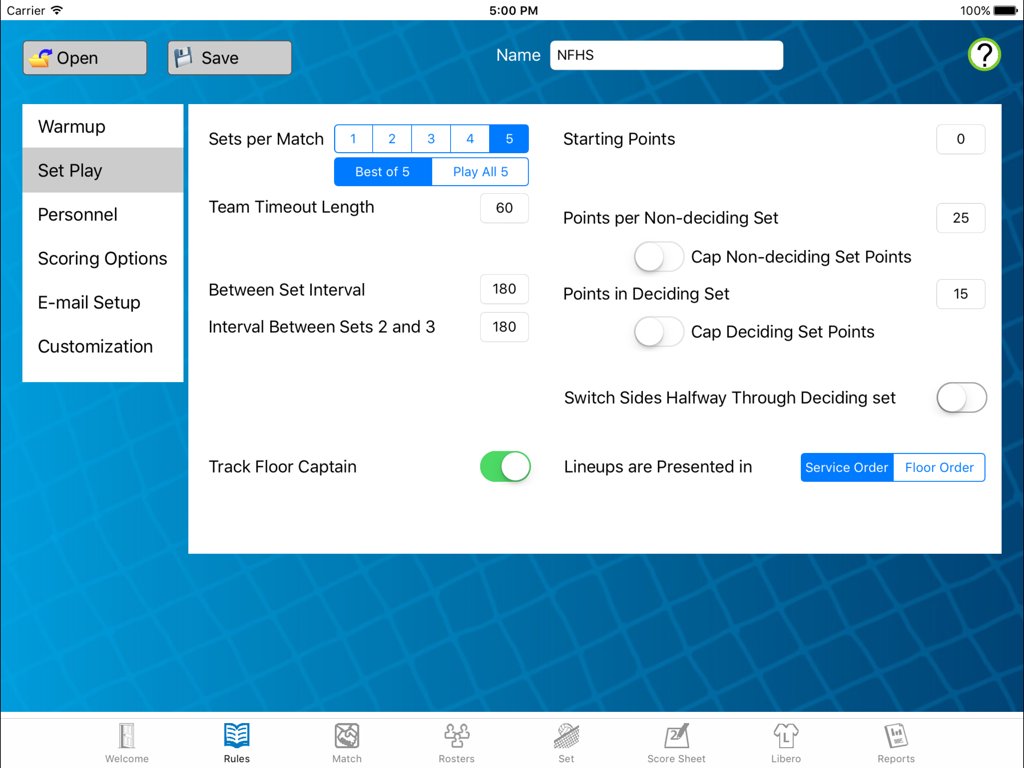
Task: Switch to Scoring Options section
Action: click(x=103, y=258)
